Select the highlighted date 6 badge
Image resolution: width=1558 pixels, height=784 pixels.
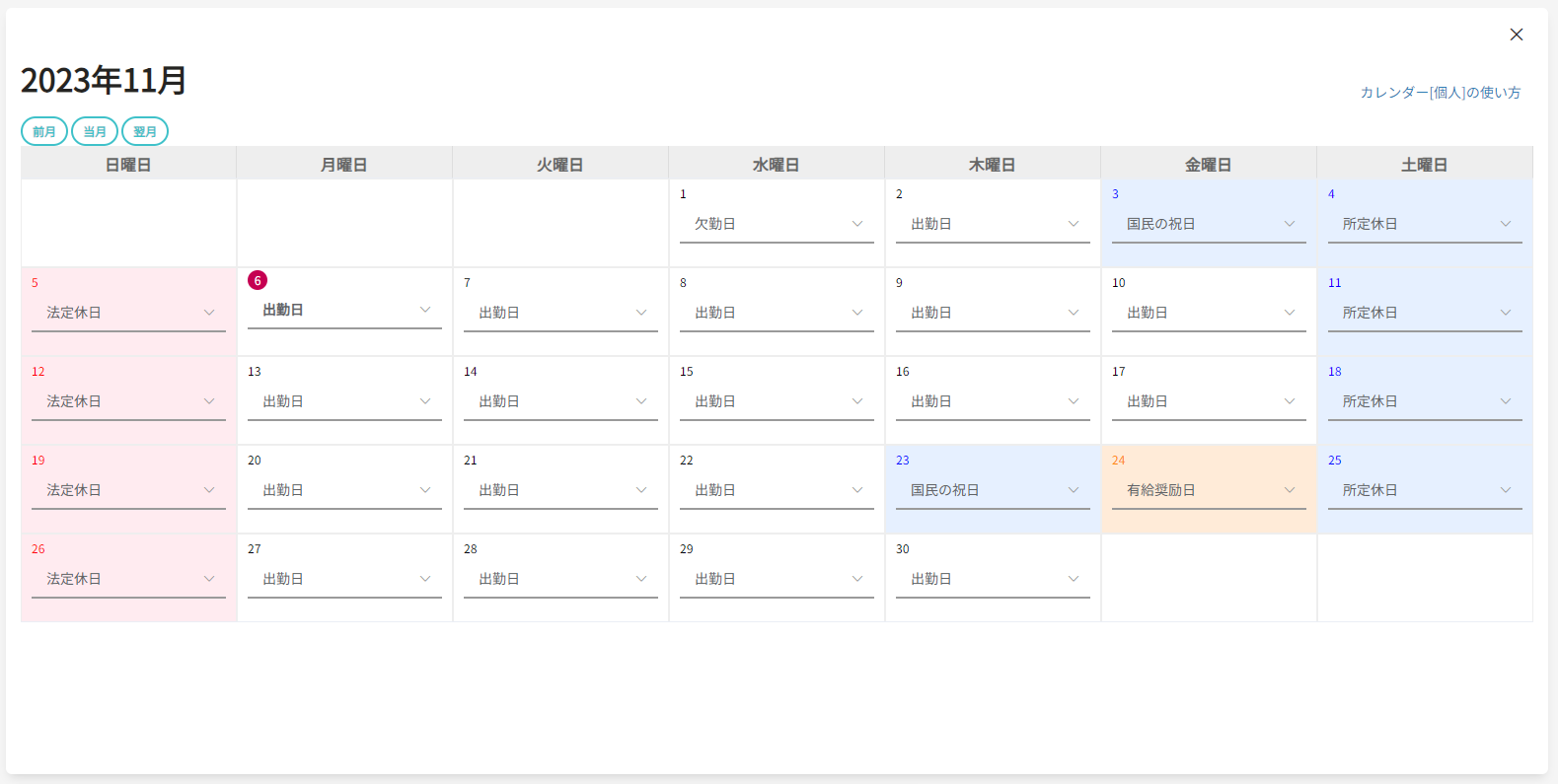pyautogui.click(x=258, y=281)
